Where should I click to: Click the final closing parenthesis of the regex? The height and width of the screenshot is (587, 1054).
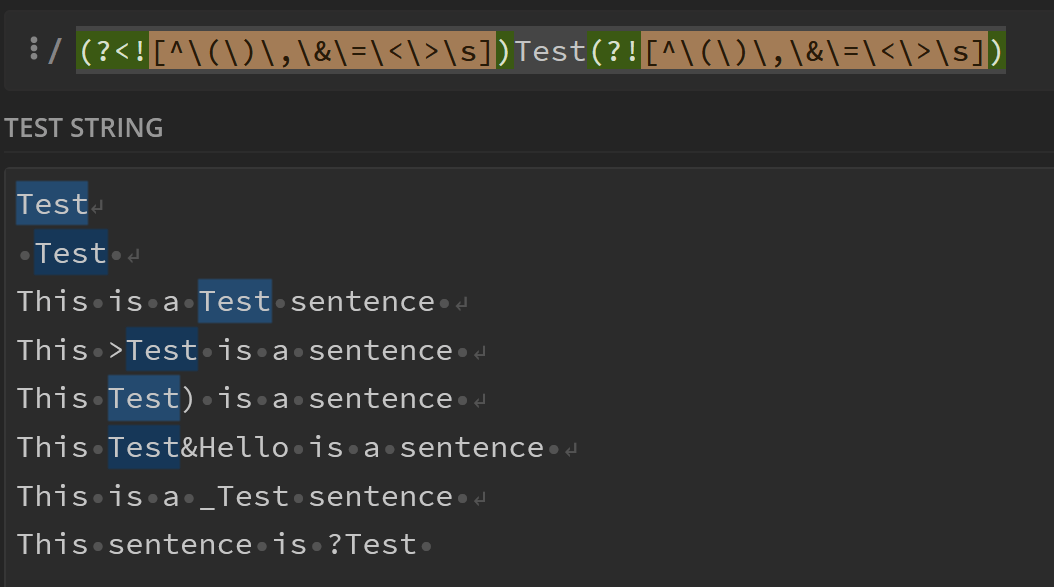tap(996, 50)
